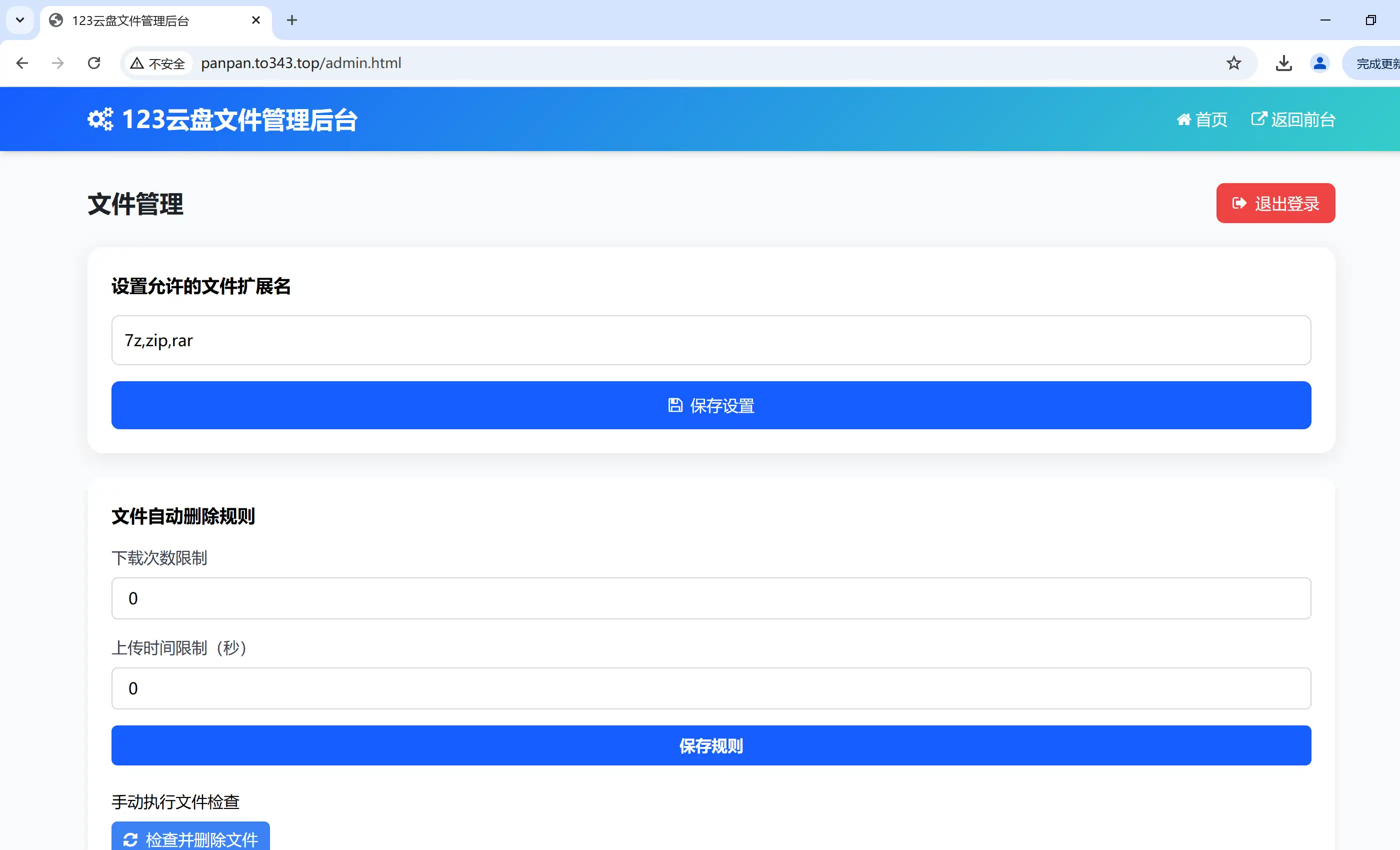
Task: Focus the 下载次数限制 number field
Action: [710, 598]
